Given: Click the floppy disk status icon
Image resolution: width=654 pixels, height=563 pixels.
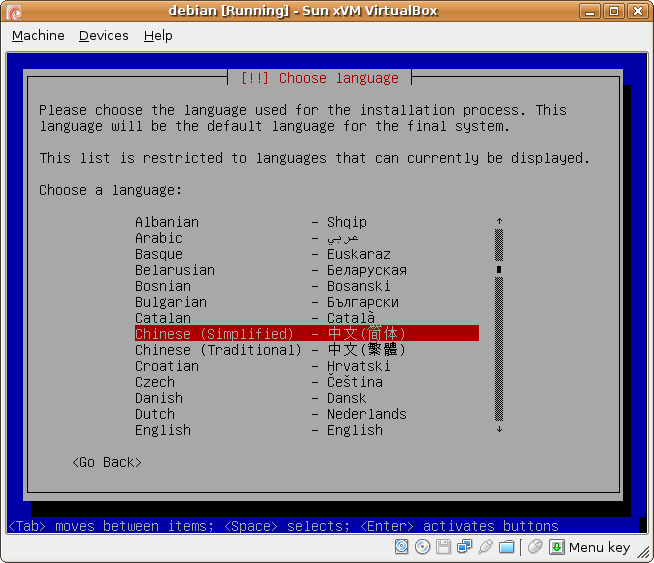Looking at the screenshot, I should click(x=443, y=546).
